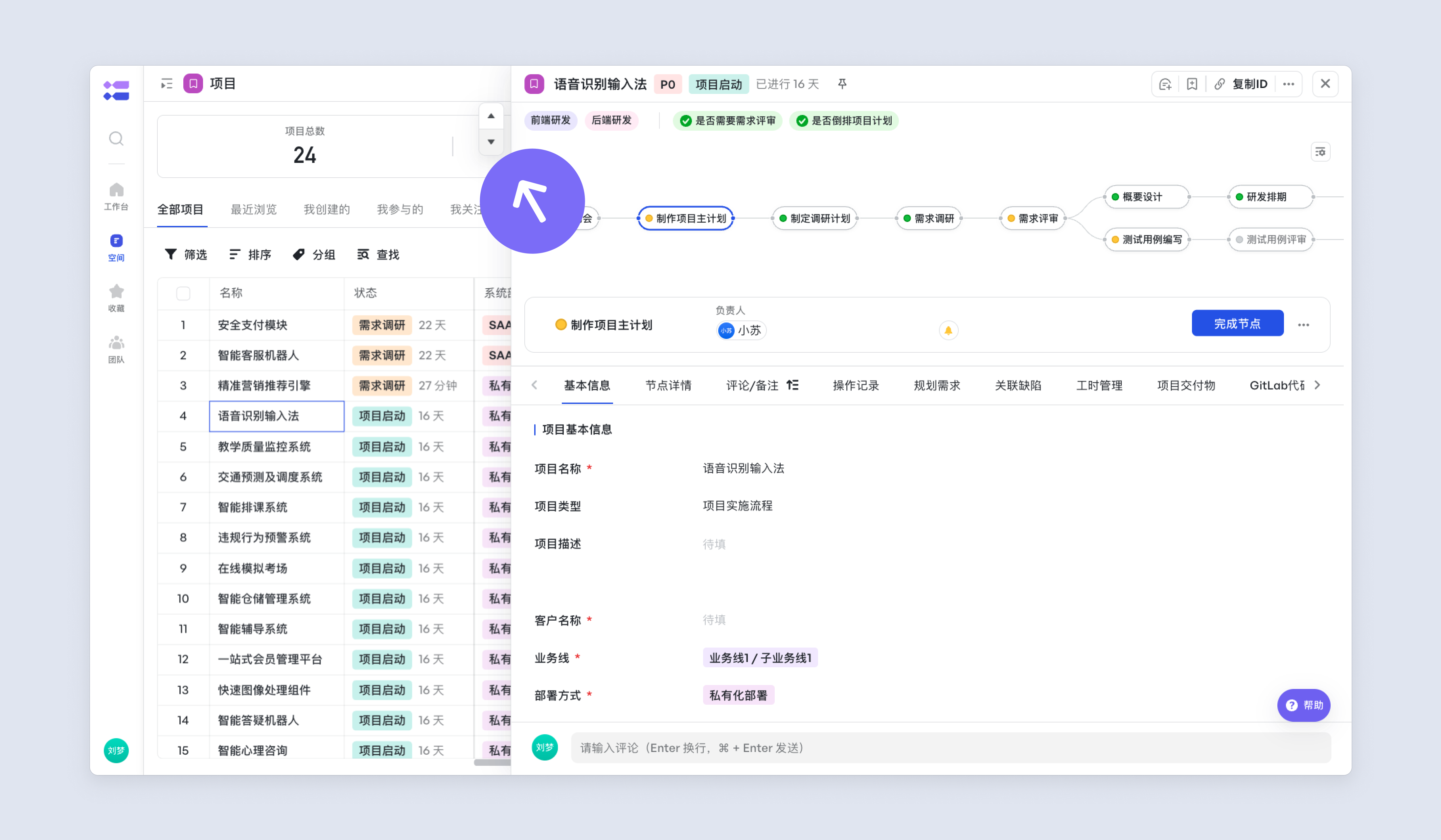Click the comment input field
Viewport: 1441px width, 840px height.
point(951,747)
